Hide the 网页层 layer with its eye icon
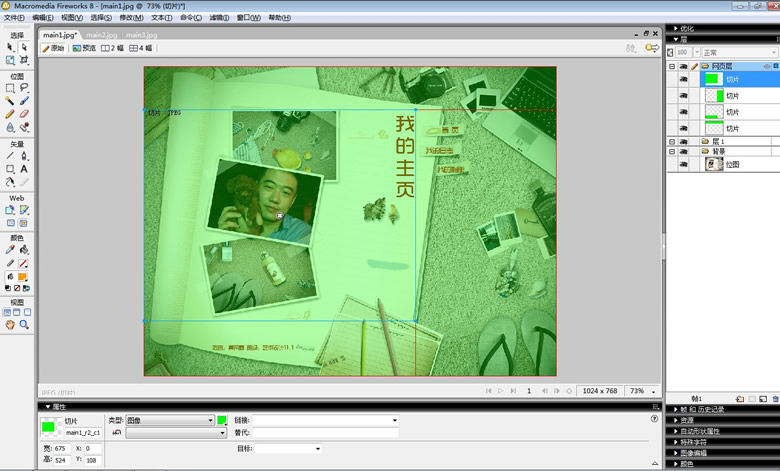Image resolution: width=780 pixels, height=471 pixels. (683, 66)
